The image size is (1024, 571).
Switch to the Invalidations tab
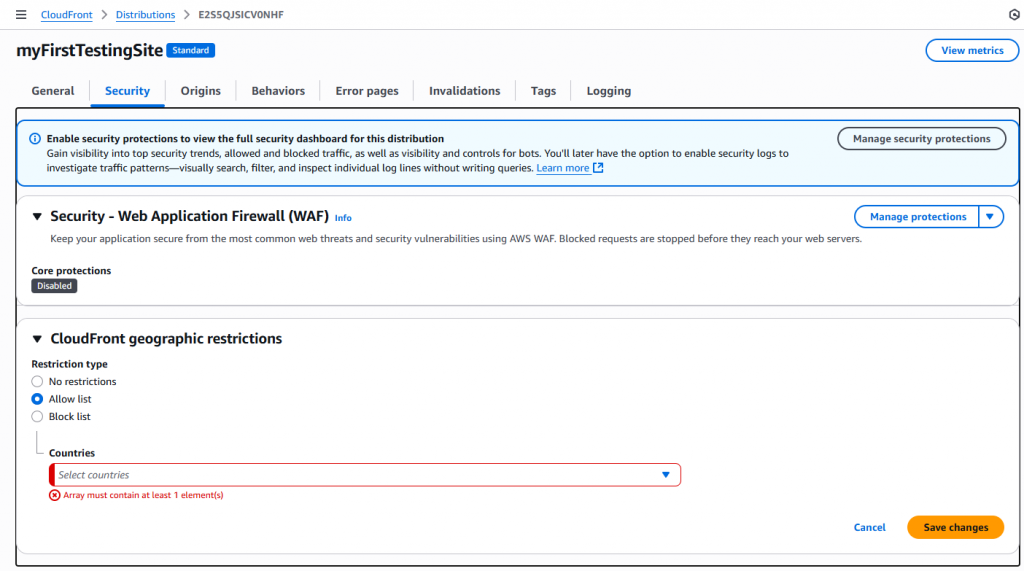(464, 91)
